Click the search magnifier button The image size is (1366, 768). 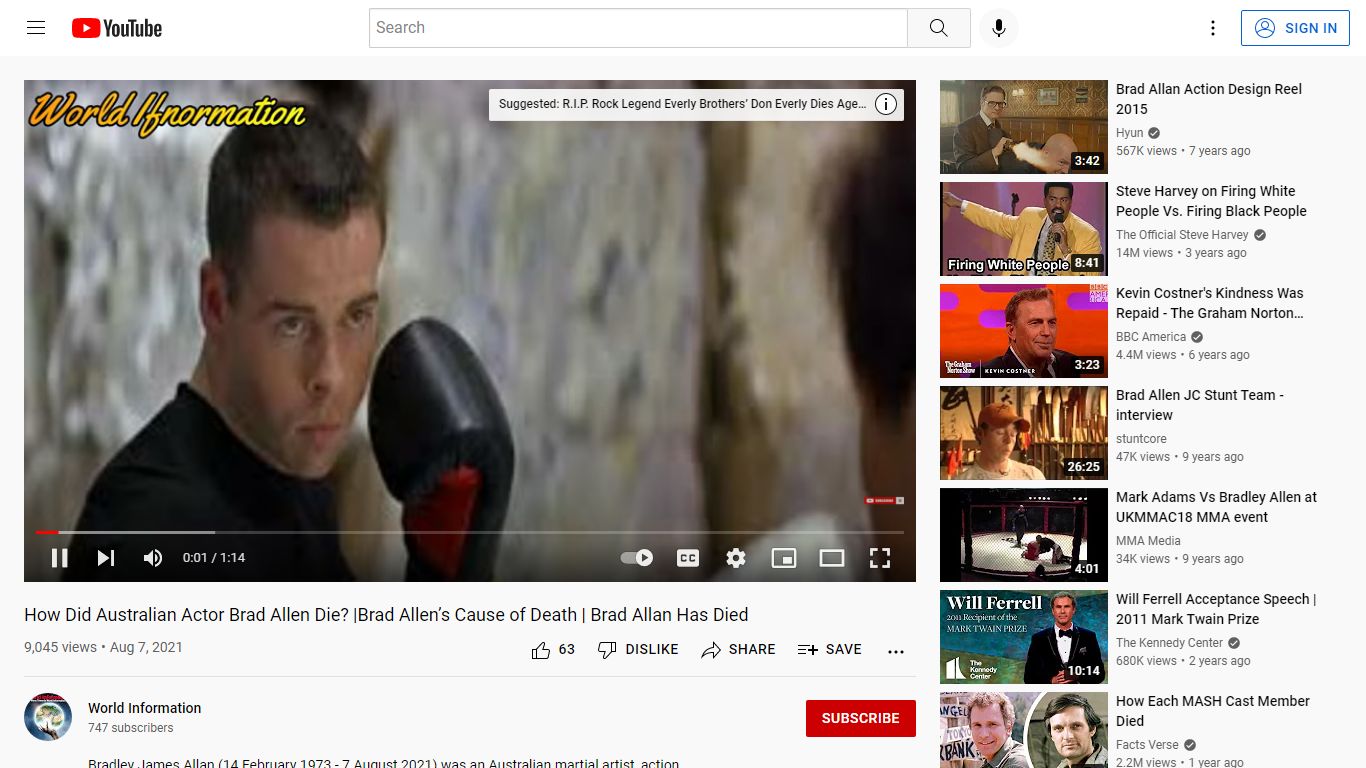click(x=938, y=28)
